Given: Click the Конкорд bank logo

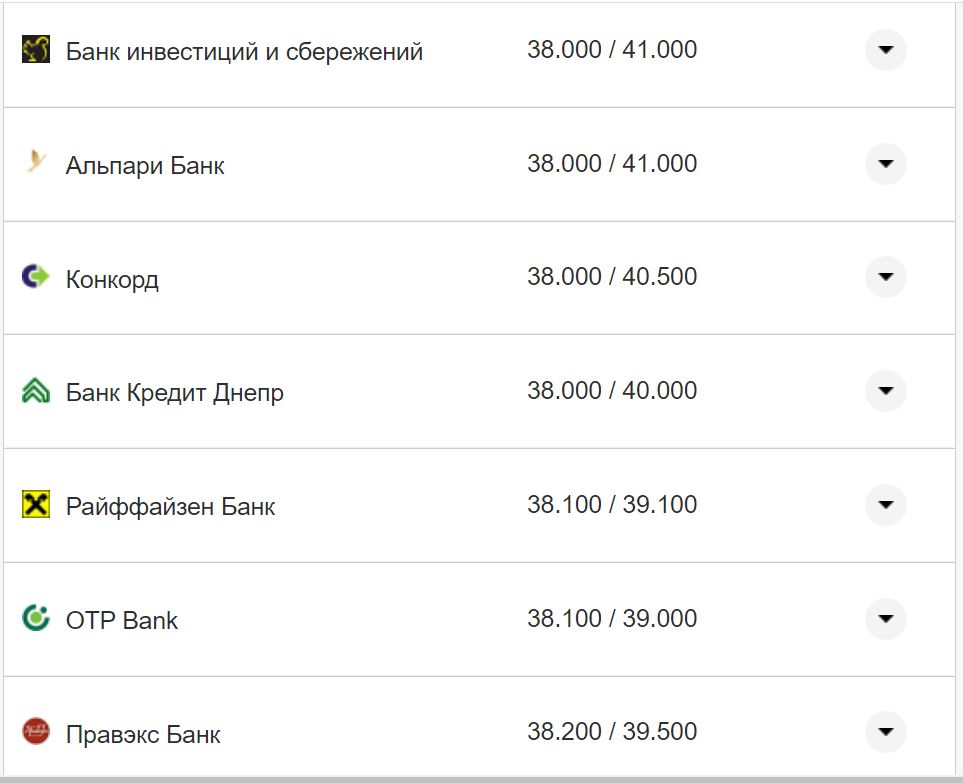Looking at the screenshot, I should [x=35, y=277].
